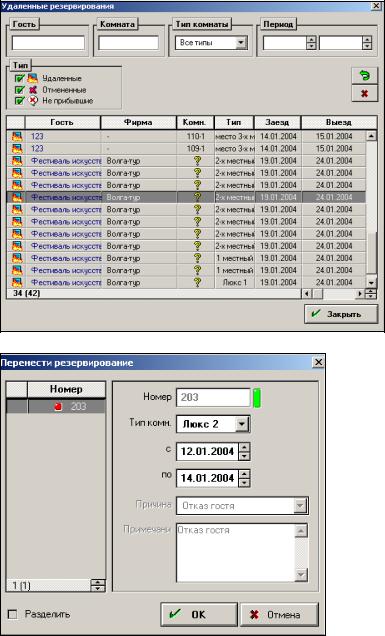
Task: Click the OK button
Action: [x=198, y=615]
